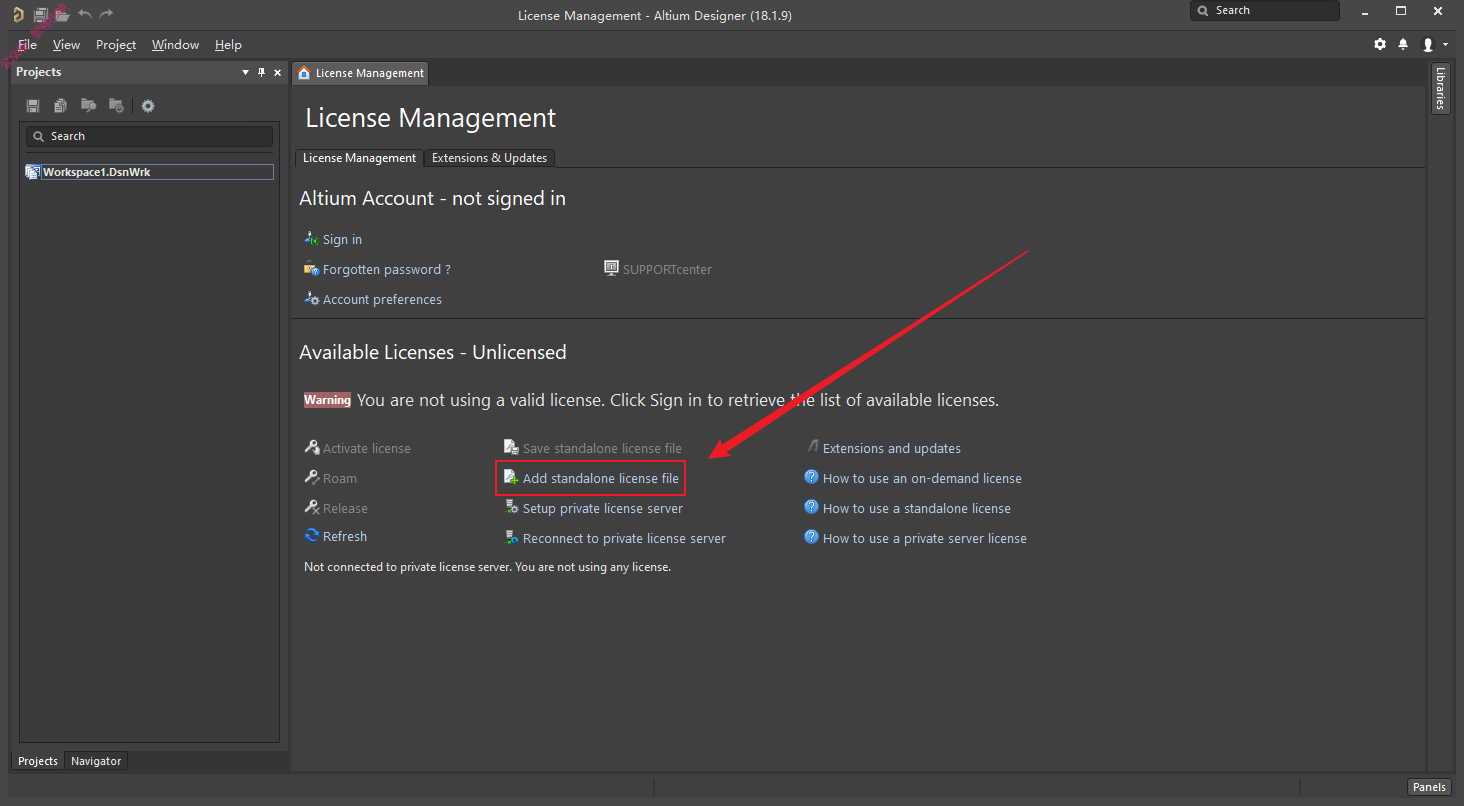Open How to use a private server license
Viewport: 1464px width, 806px height.
(925, 538)
